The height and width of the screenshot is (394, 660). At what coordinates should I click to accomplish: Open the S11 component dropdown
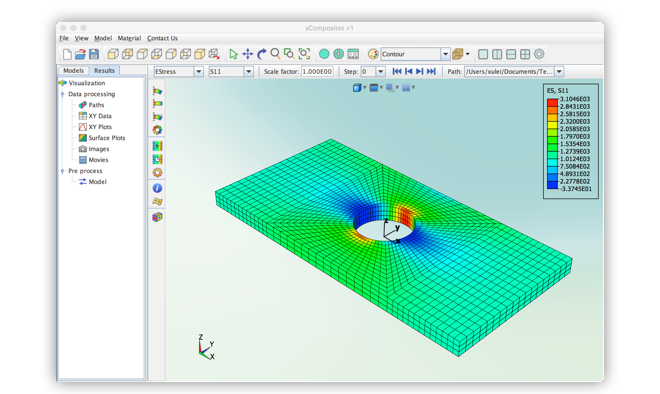(248, 72)
